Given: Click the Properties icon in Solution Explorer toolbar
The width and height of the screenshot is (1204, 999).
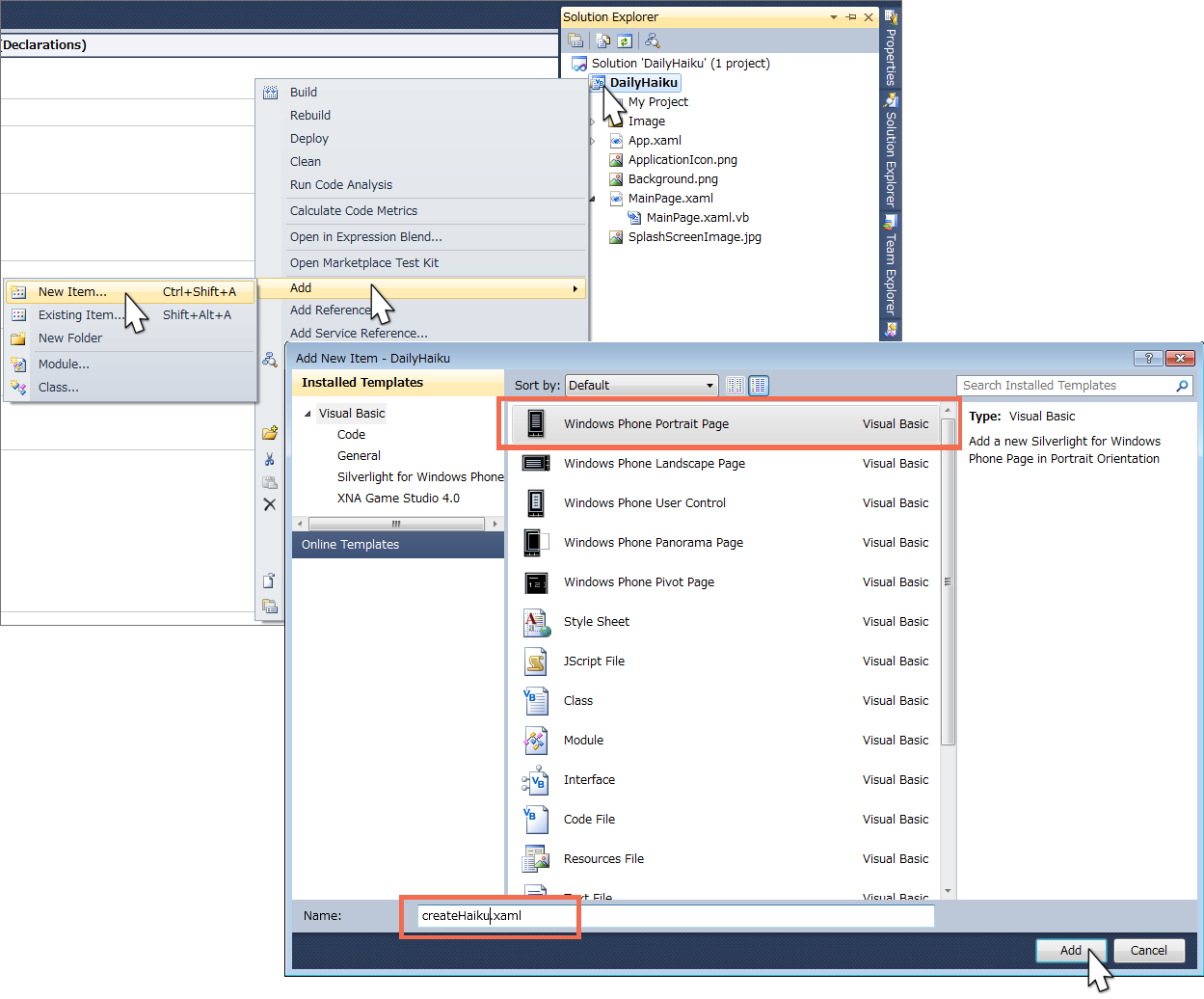Looking at the screenshot, I should (x=575, y=40).
